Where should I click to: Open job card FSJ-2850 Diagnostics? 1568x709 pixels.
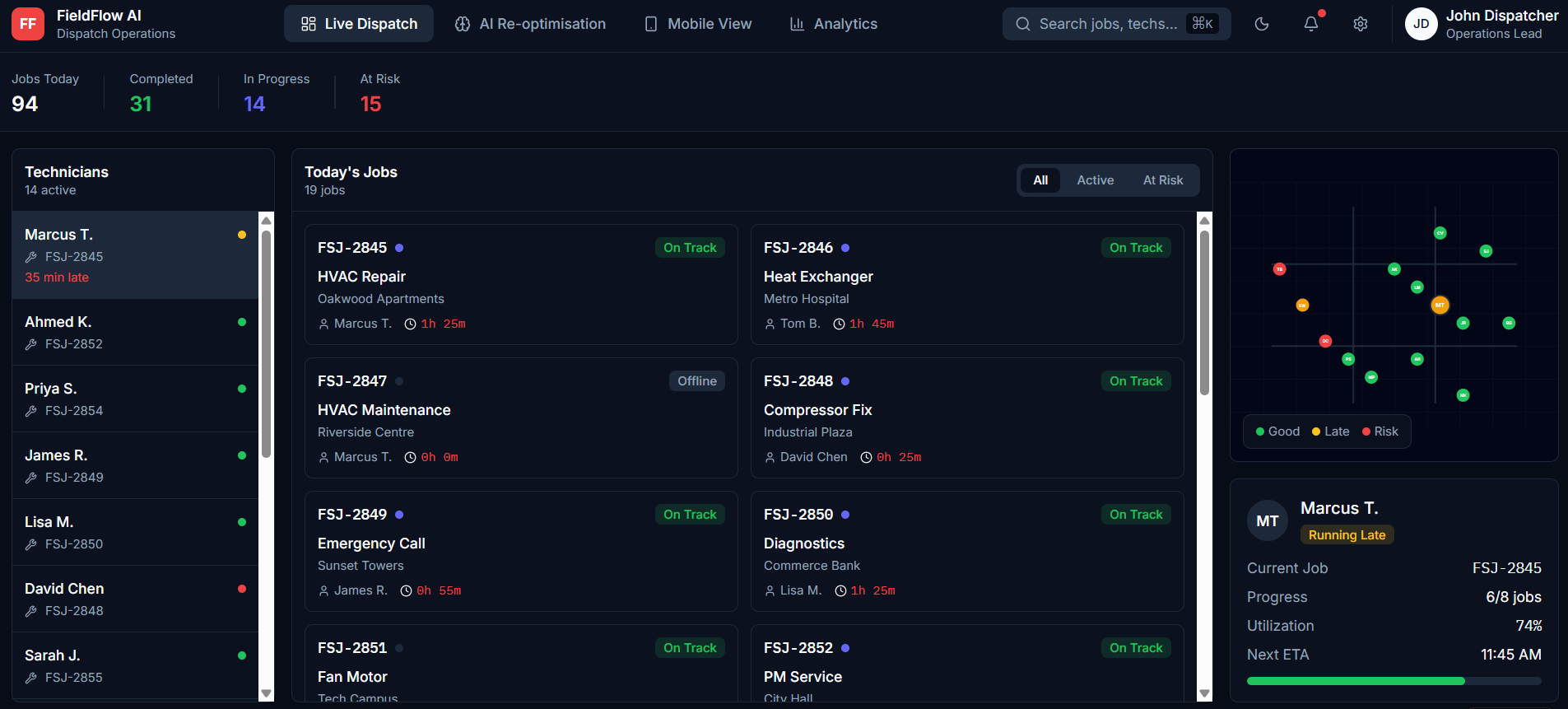pyautogui.click(x=967, y=552)
